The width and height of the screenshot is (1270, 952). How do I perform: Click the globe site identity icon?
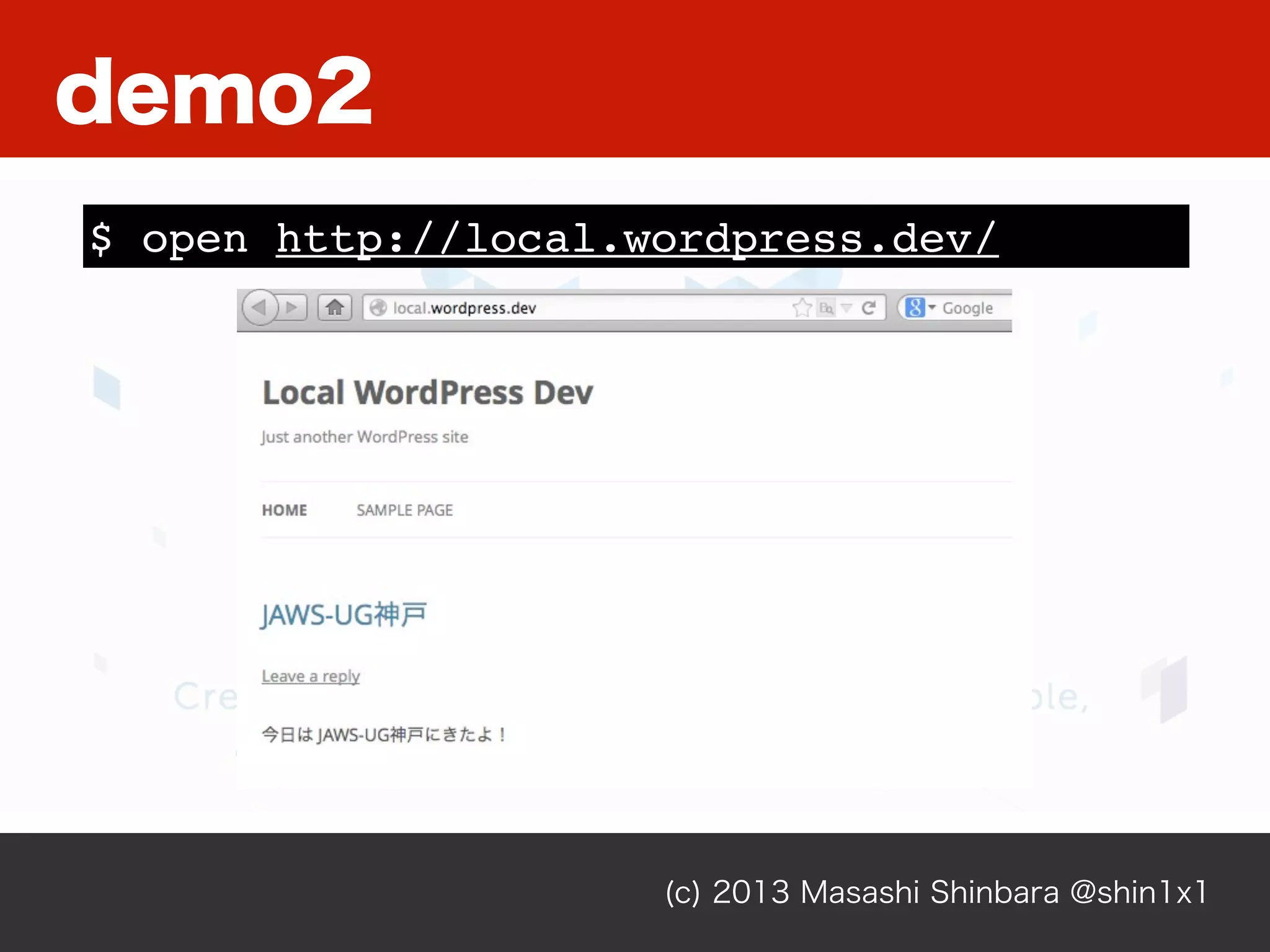click(378, 308)
